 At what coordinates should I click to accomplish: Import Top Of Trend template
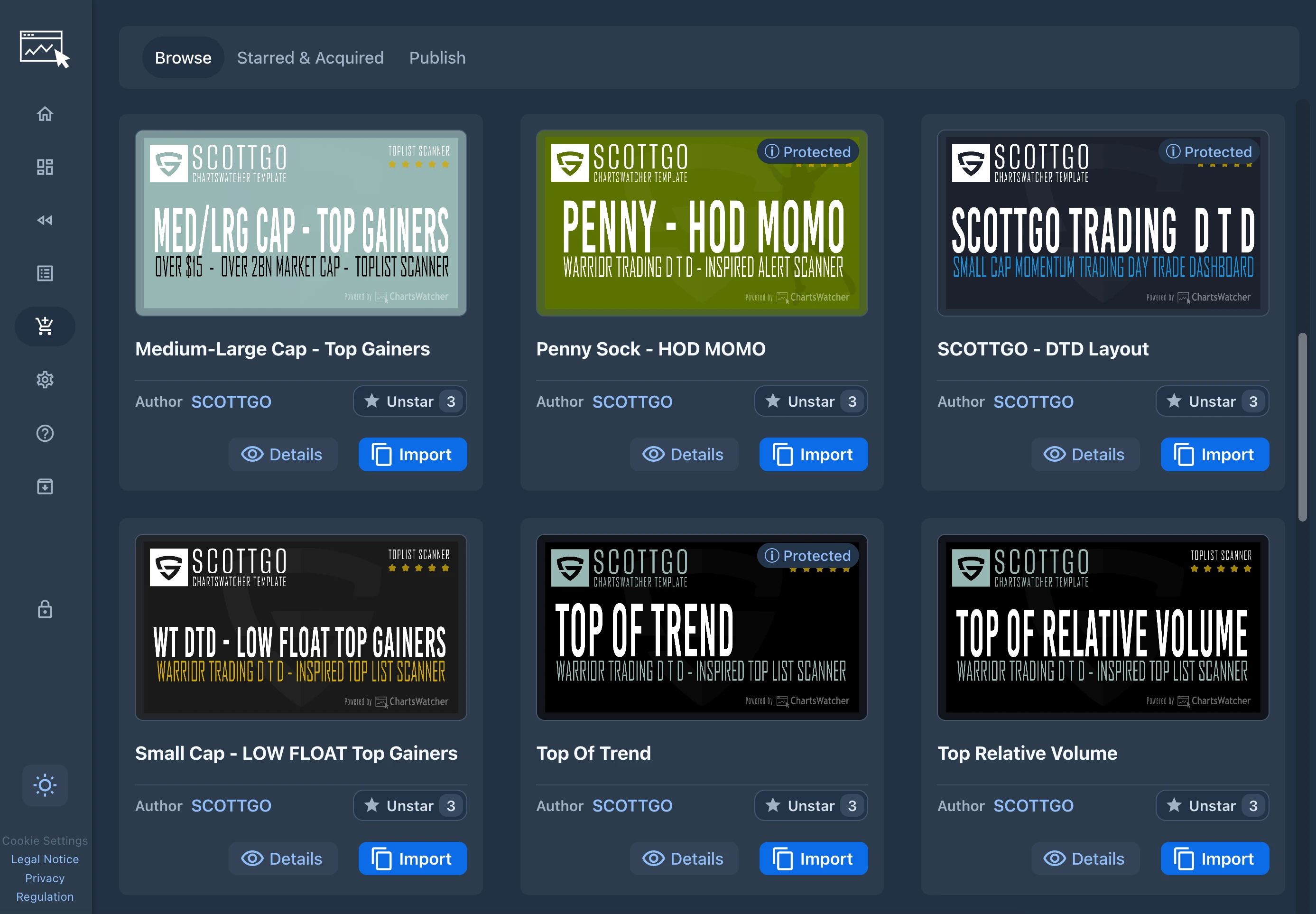click(814, 859)
